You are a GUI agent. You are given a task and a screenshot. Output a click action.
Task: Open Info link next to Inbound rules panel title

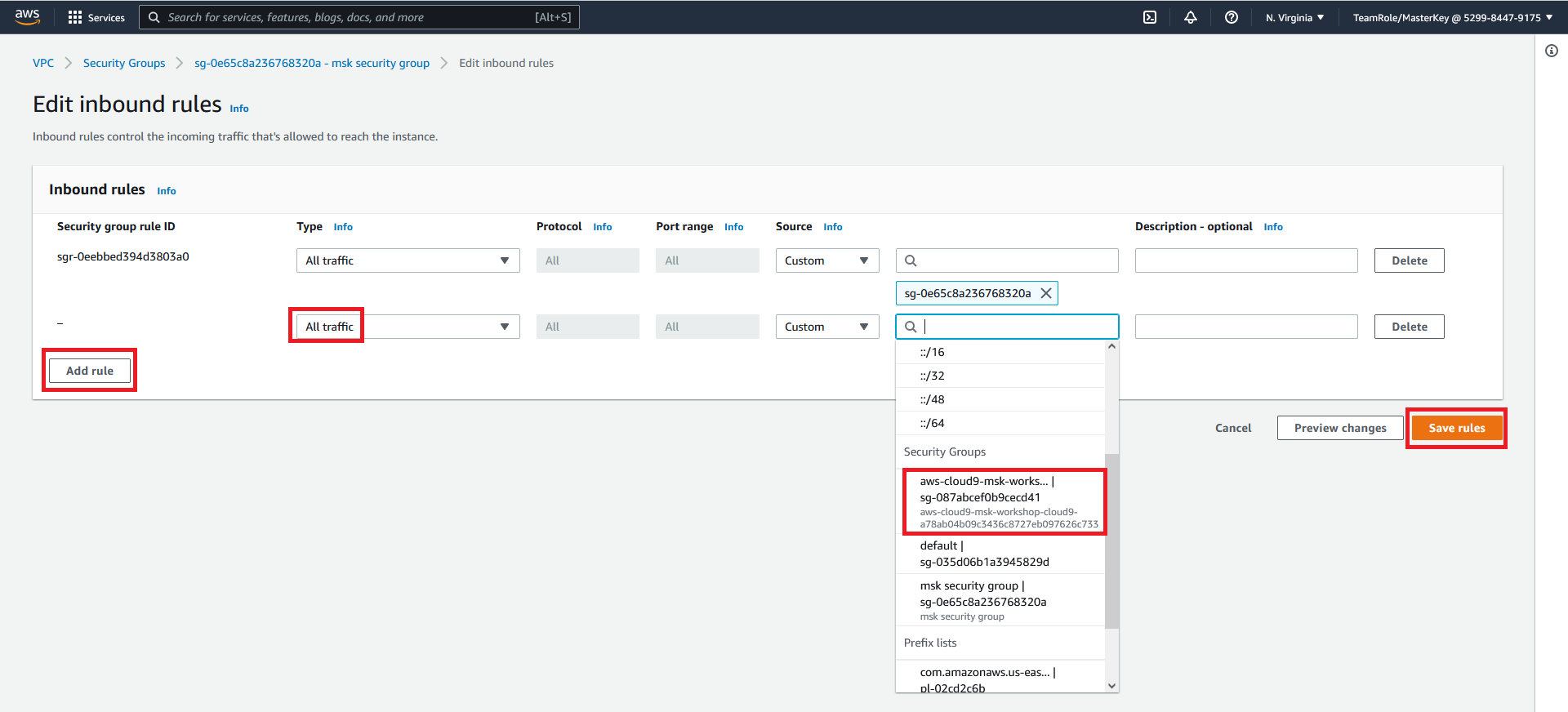[x=167, y=191]
